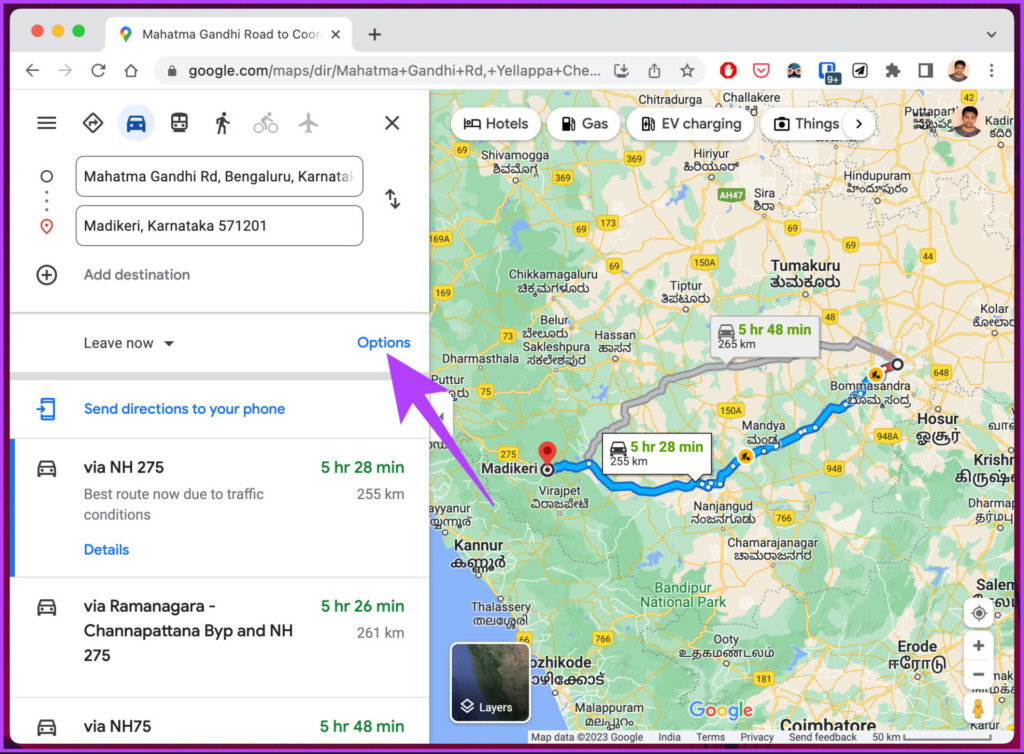Open the Google Maps hamburger menu
The width and height of the screenshot is (1024, 754).
(x=46, y=123)
